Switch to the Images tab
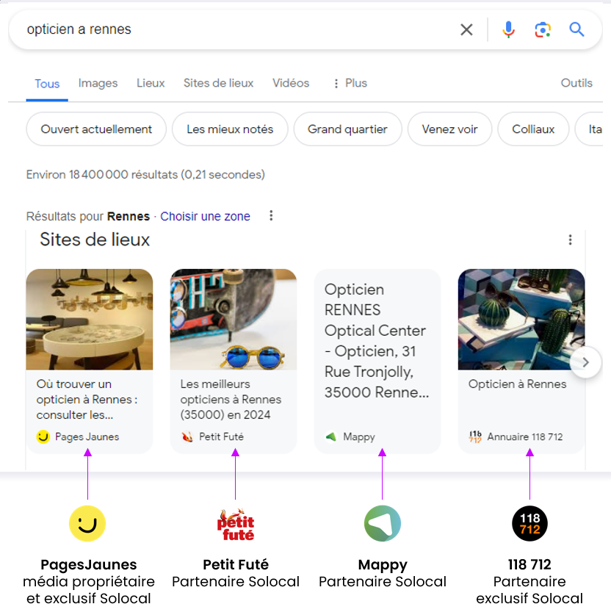611x615 pixels. coord(98,83)
